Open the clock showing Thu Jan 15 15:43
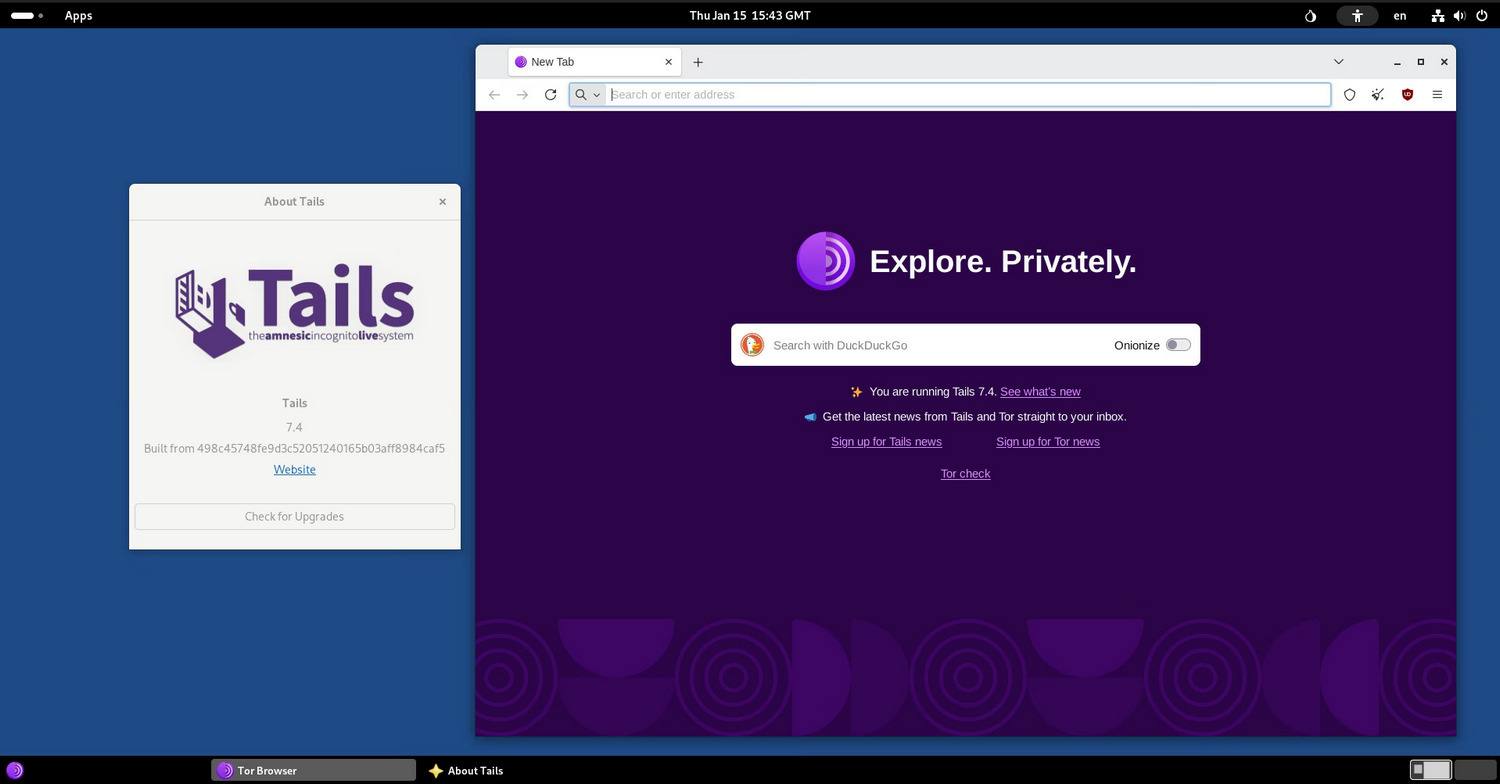Screen dimensions: 1500x784 pyautogui.click(x=750, y=15)
